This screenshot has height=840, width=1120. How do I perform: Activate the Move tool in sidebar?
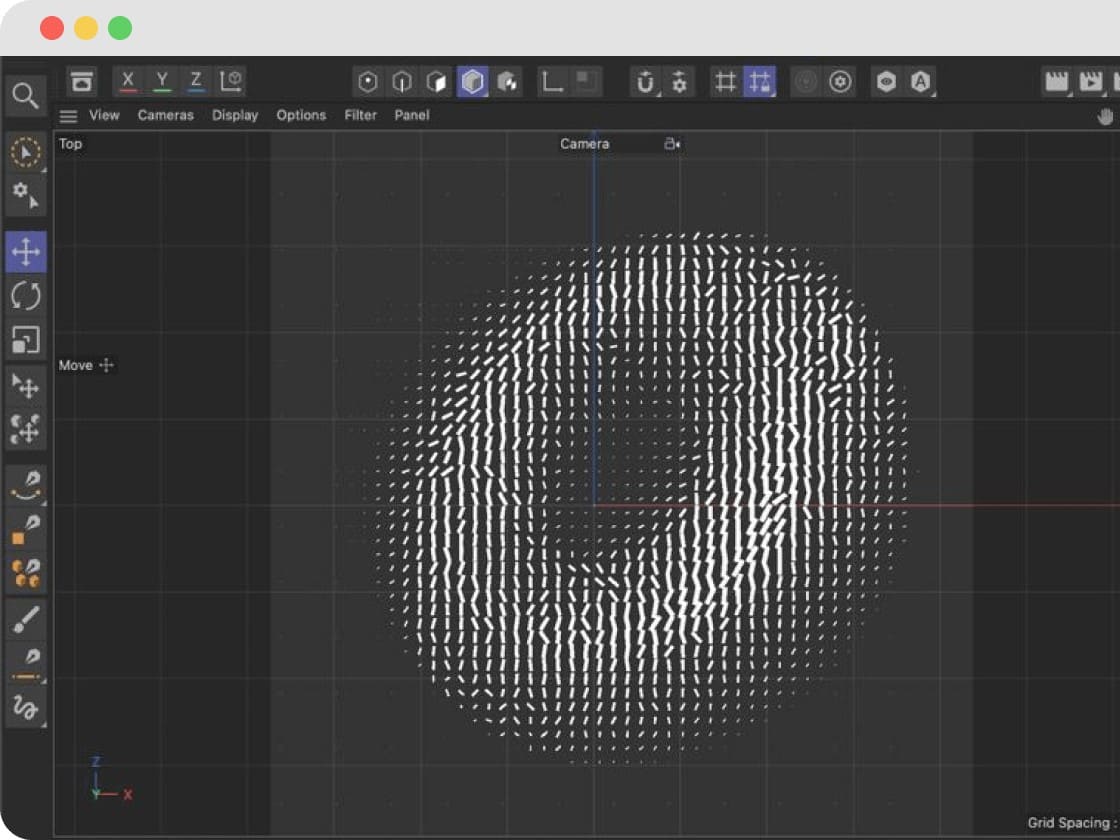pos(26,252)
